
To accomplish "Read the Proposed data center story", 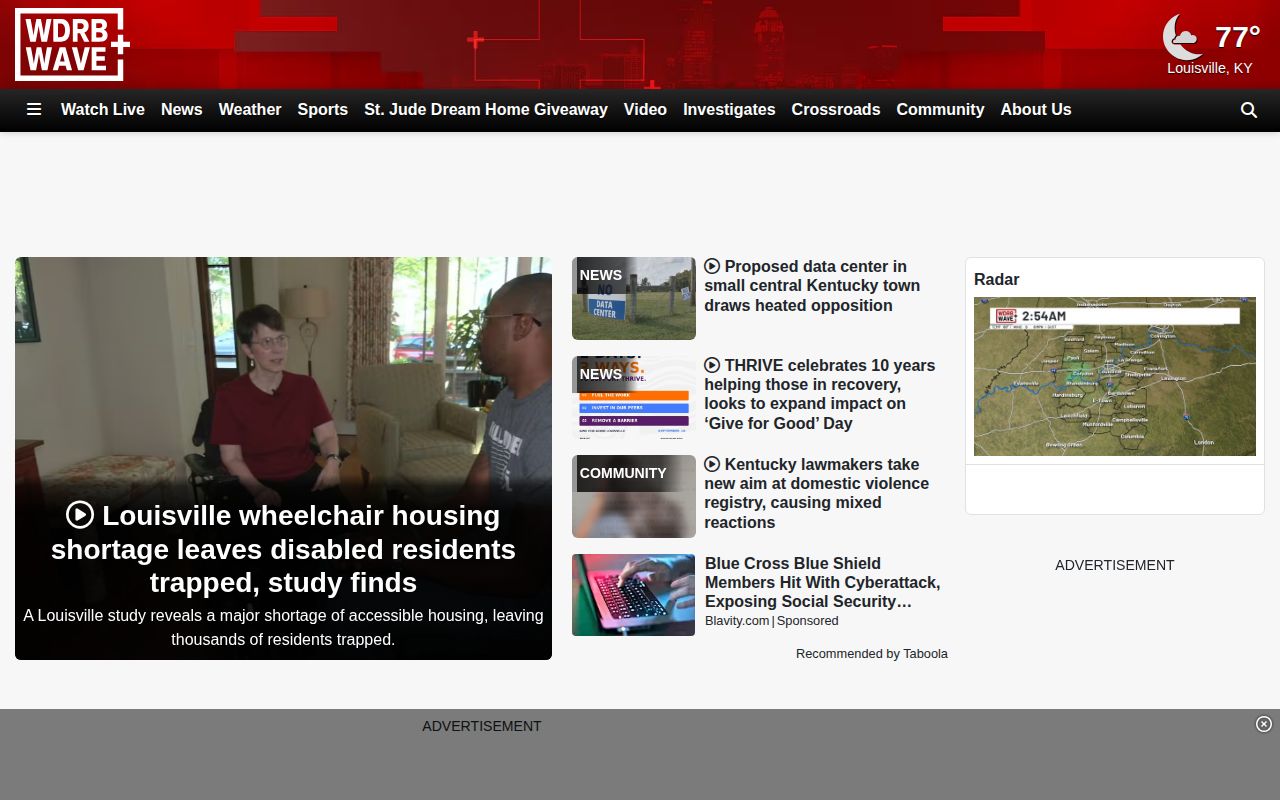I will pyautogui.click(x=812, y=286).
